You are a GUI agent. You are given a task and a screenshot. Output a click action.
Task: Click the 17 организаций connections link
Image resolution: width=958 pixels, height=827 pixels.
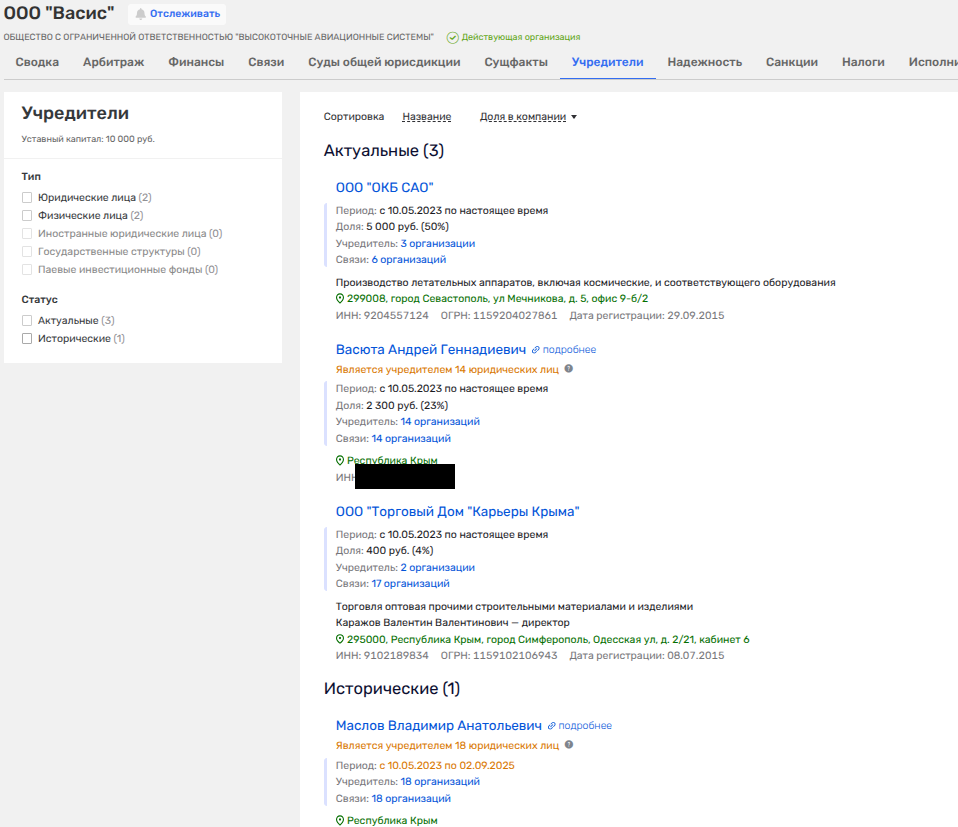[410, 584]
